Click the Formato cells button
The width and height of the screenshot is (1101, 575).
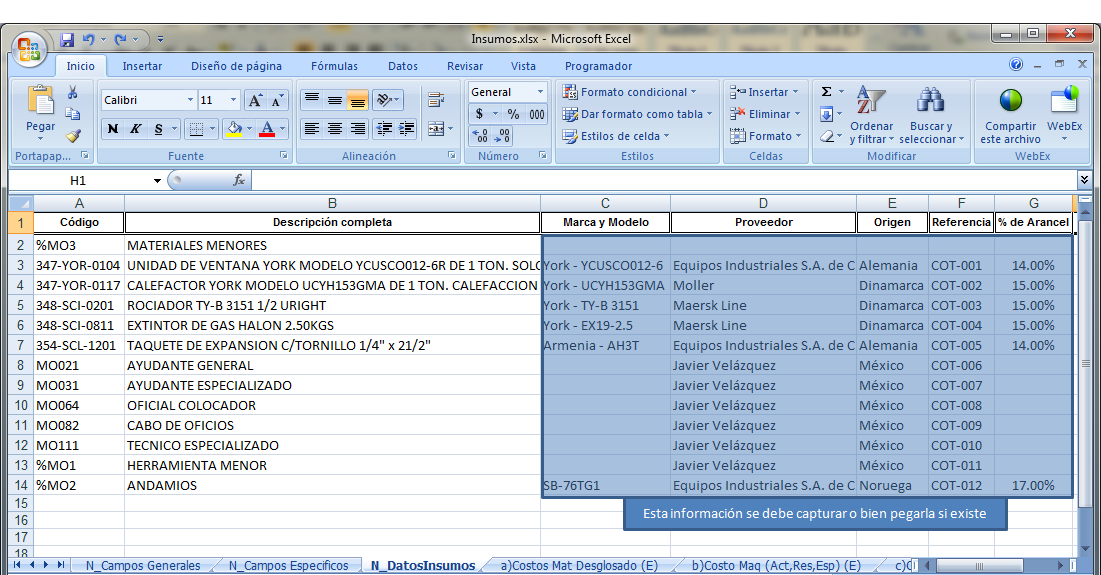765,136
